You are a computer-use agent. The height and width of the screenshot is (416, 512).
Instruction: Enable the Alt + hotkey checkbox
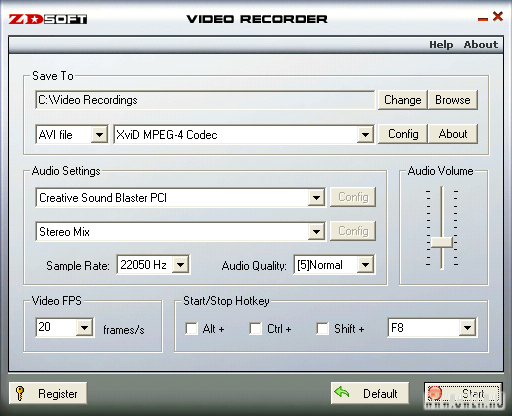pos(191,329)
